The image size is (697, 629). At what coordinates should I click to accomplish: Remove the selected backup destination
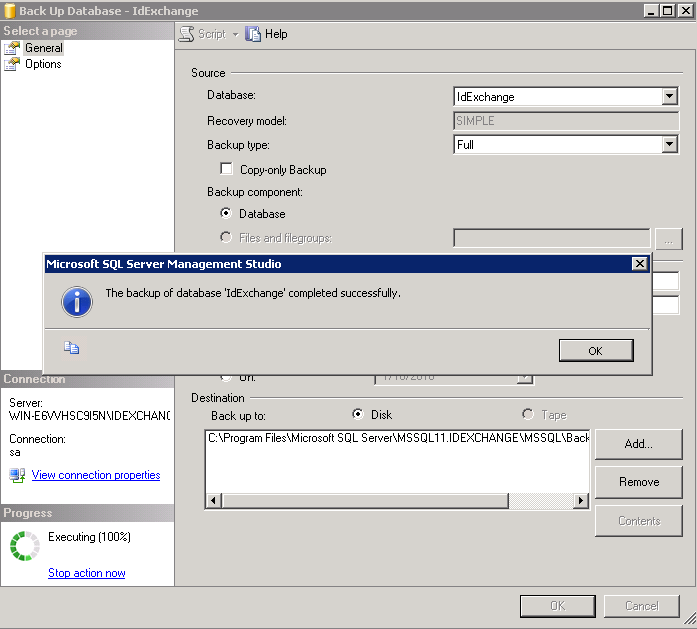(638, 482)
